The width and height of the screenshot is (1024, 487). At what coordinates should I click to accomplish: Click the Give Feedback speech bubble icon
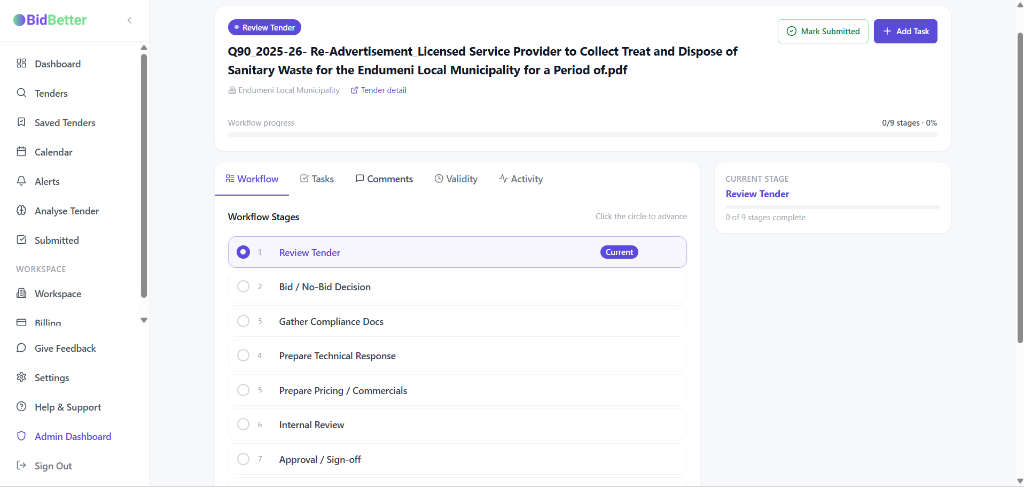pos(22,348)
